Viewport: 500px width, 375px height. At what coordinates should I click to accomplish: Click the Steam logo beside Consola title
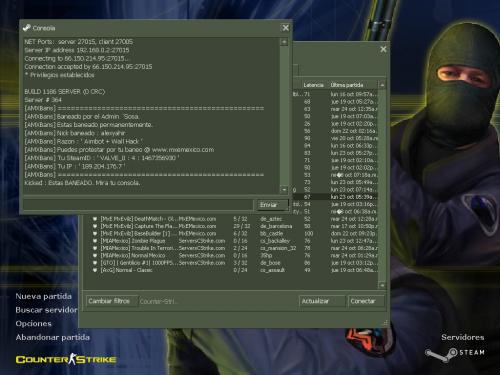click(x=26, y=28)
